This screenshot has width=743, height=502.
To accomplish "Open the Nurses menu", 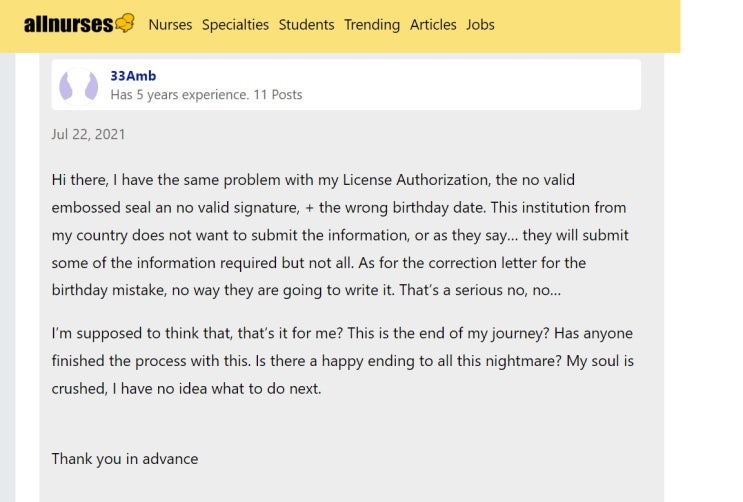I will tap(170, 24).
